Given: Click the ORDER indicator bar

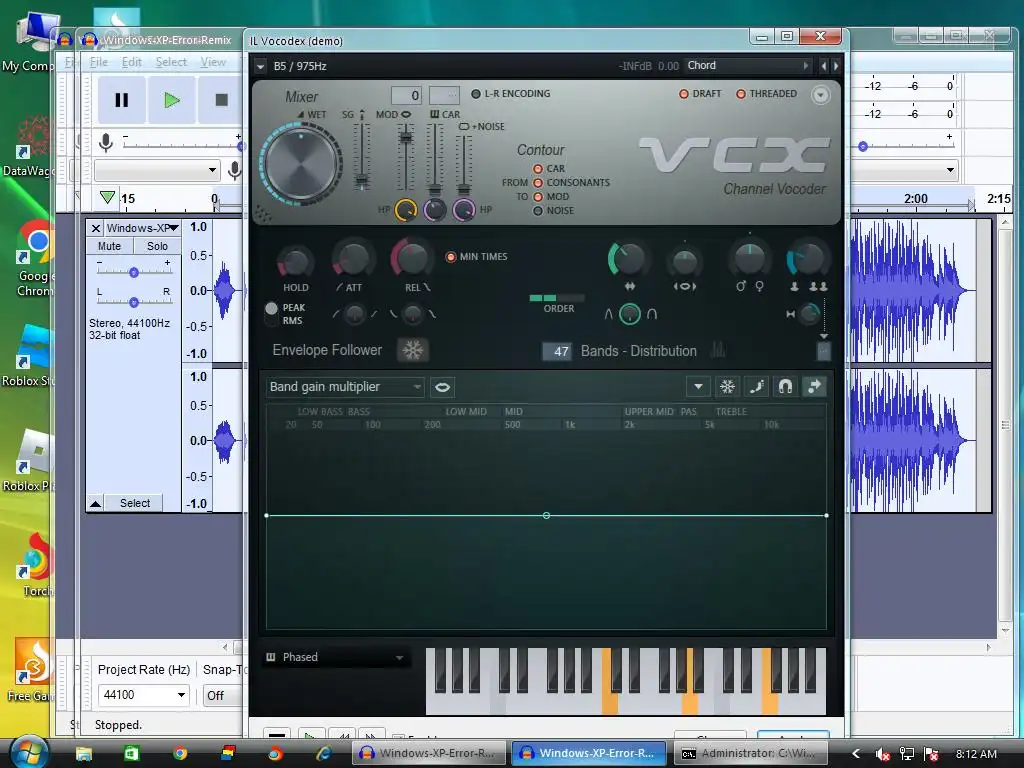Looking at the screenshot, I should point(556,298).
